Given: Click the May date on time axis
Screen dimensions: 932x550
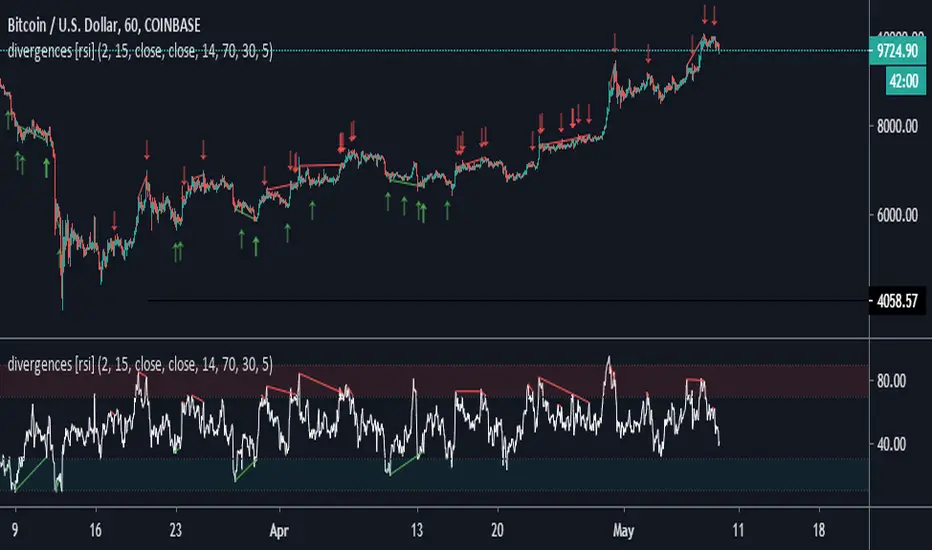Looking at the screenshot, I should 624,530.
